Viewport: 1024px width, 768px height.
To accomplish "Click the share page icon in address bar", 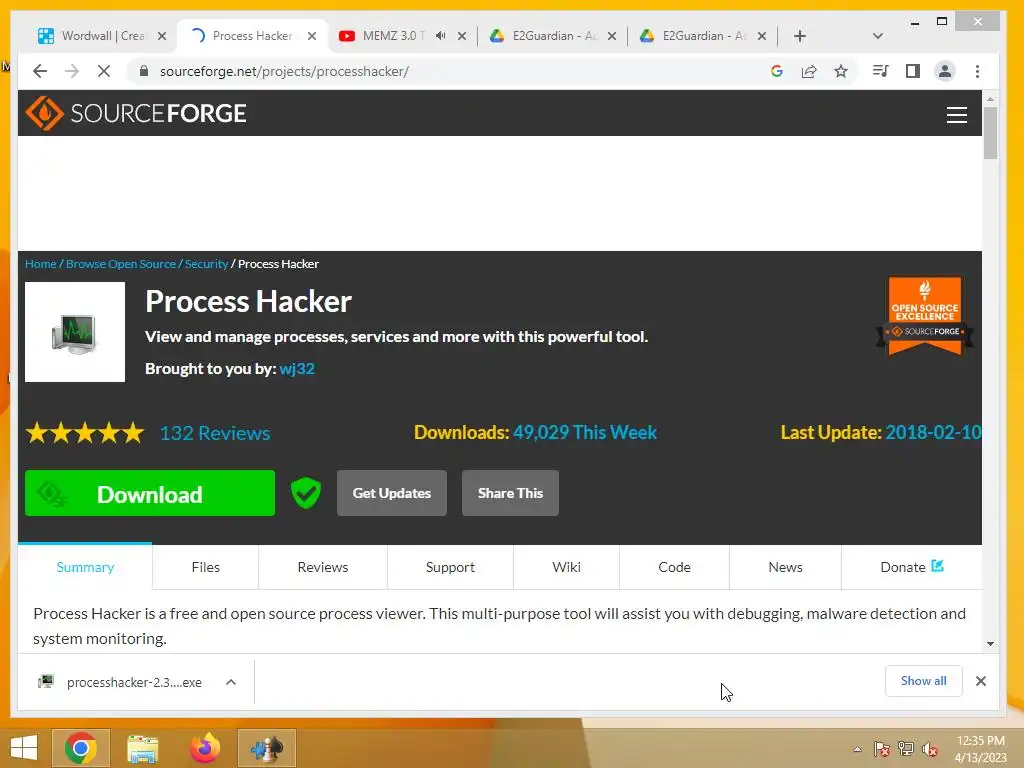I will [809, 71].
